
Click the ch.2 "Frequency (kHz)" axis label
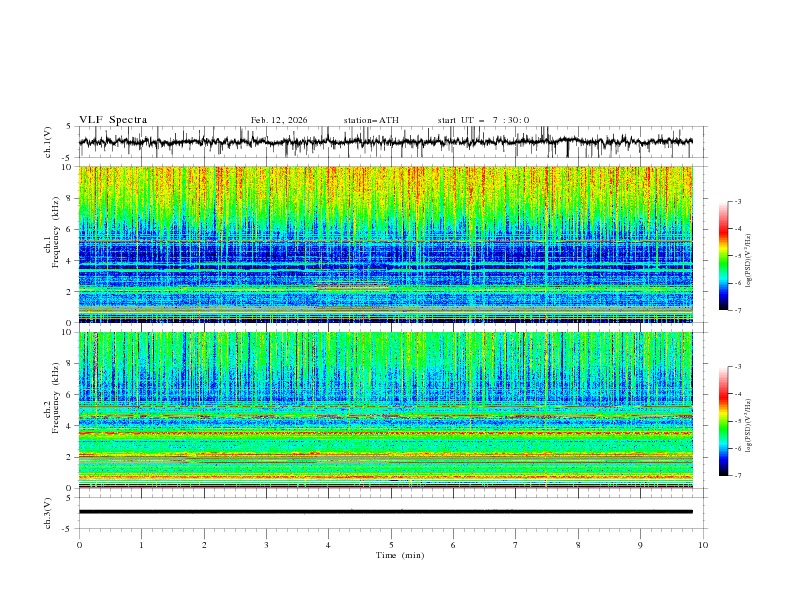coord(56,398)
